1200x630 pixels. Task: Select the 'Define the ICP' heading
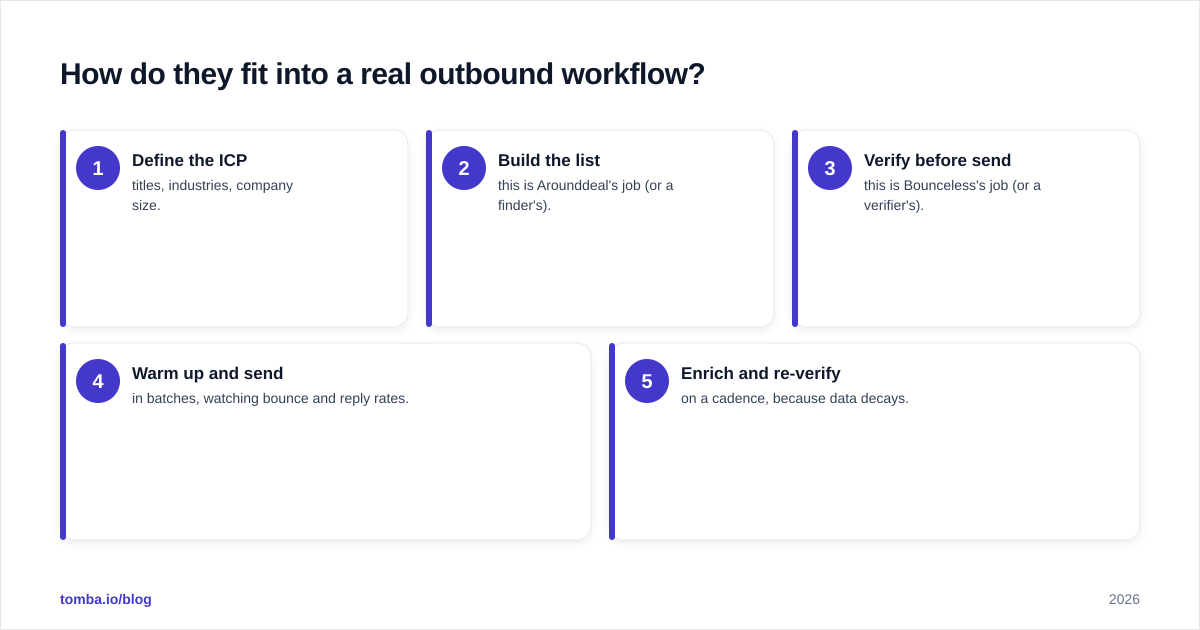189,160
